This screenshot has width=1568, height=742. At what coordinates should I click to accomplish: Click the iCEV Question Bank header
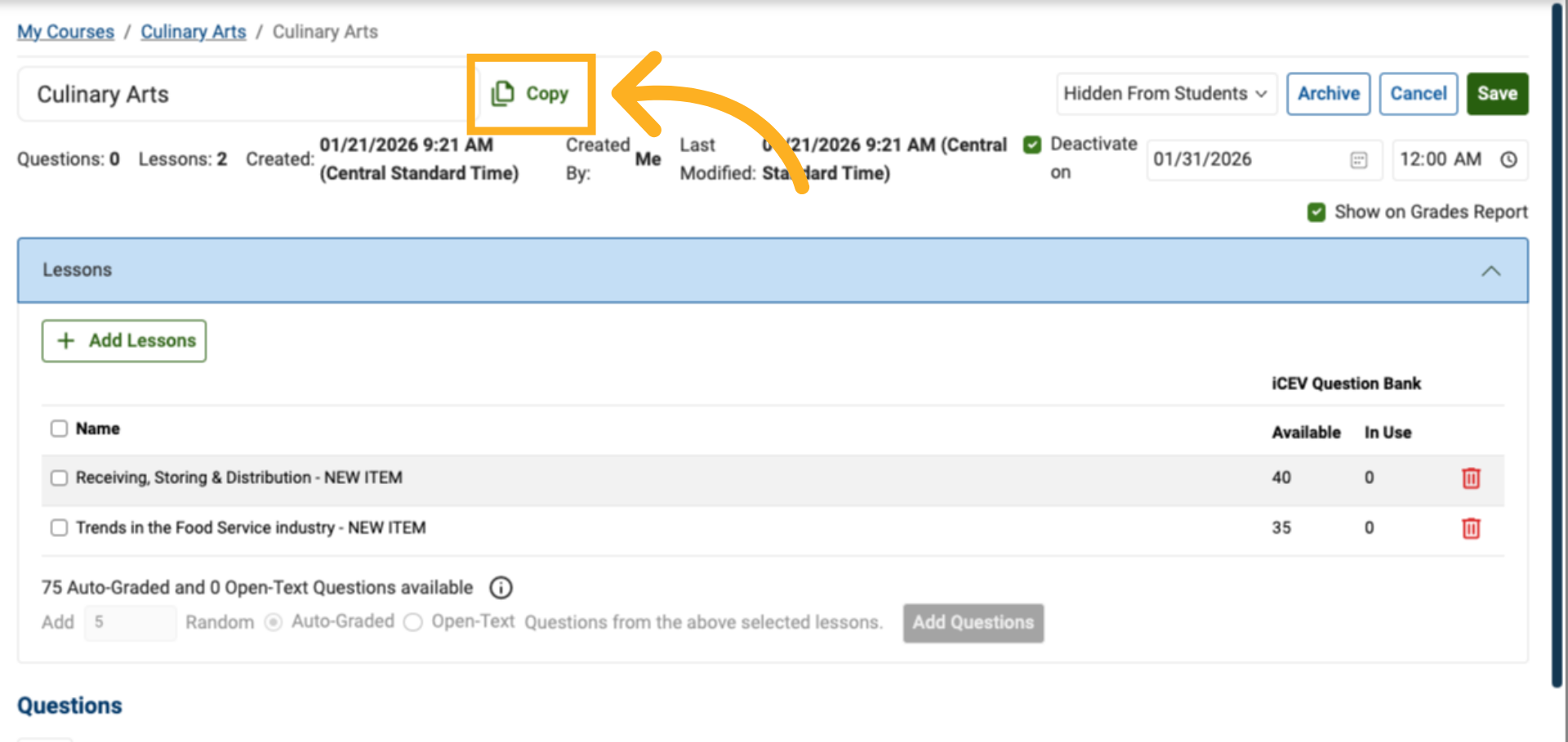(1346, 384)
